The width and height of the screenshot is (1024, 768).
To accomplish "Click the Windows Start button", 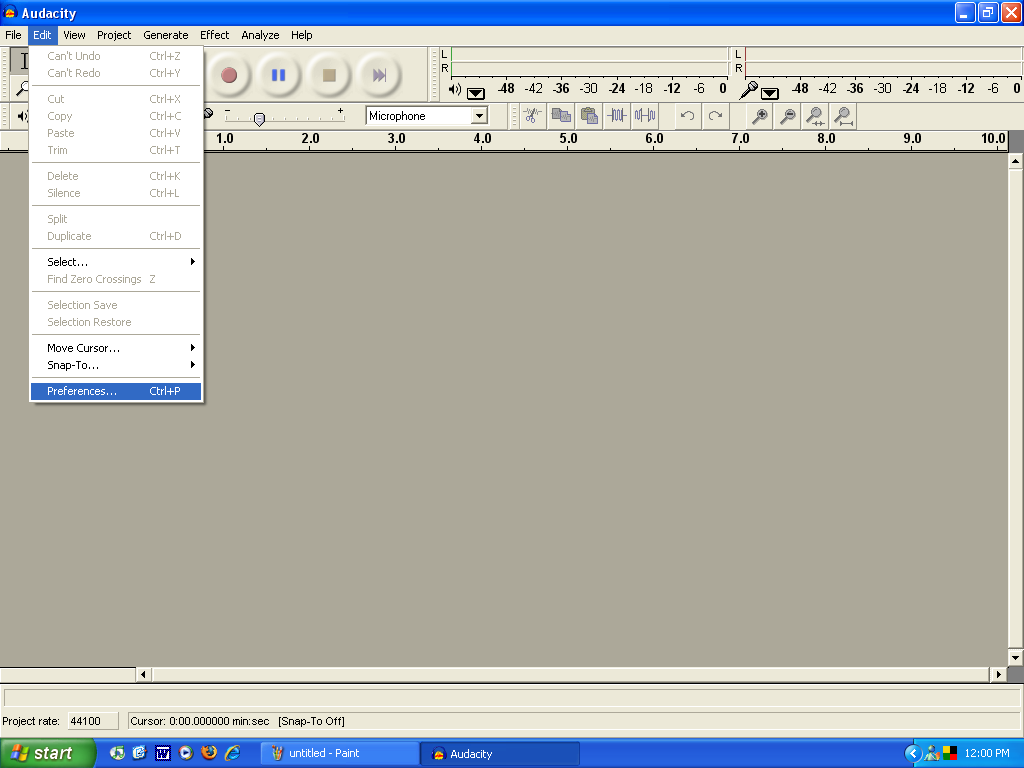I will click(x=47, y=754).
